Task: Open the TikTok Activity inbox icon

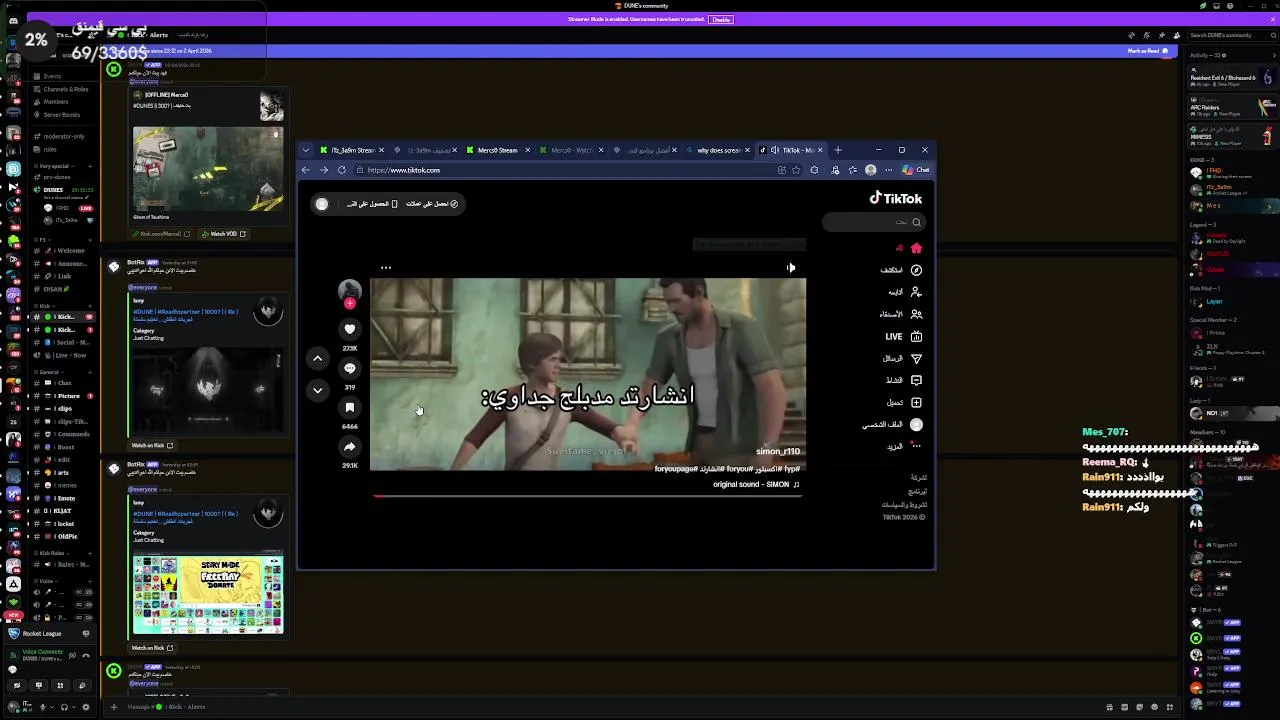Action: point(916,380)
